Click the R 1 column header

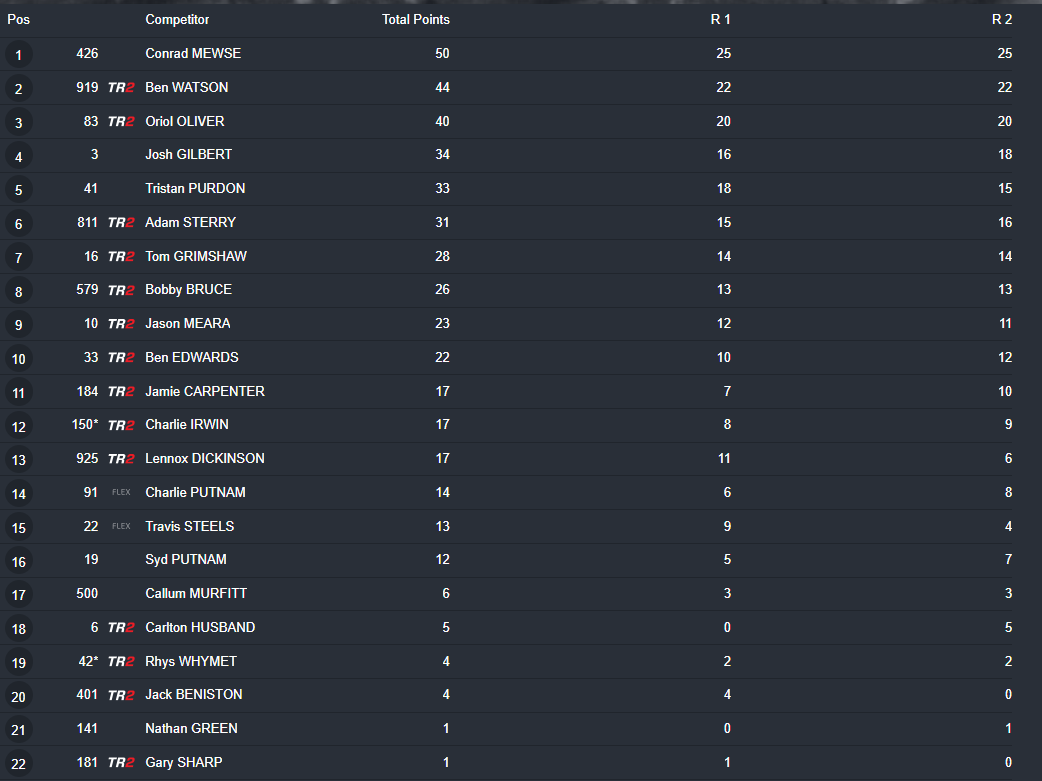tap(720, 19)
